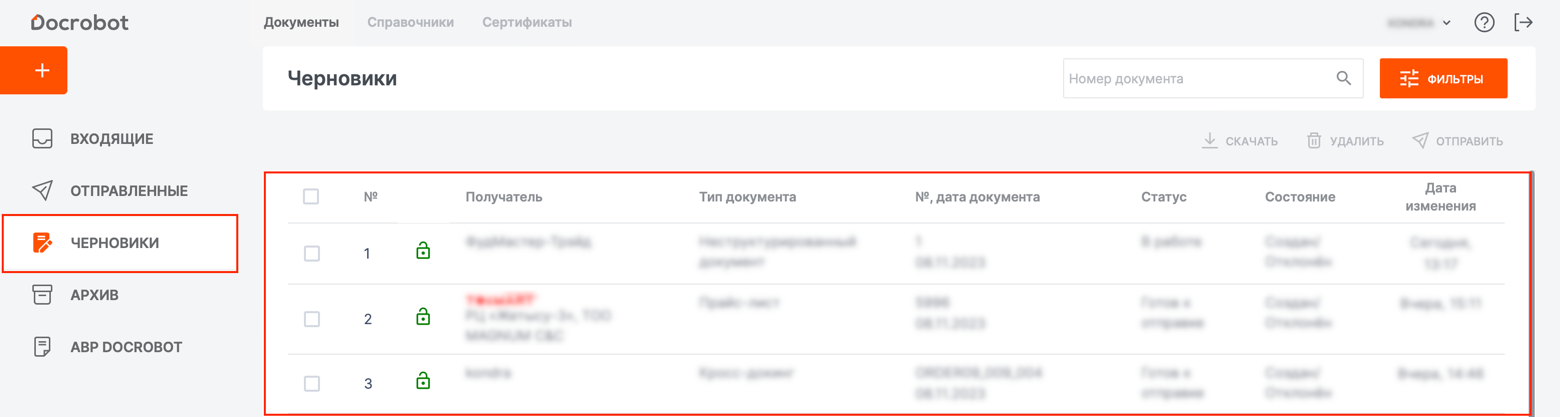
Task: Click green lock icon in row 1
Action: 423,250
